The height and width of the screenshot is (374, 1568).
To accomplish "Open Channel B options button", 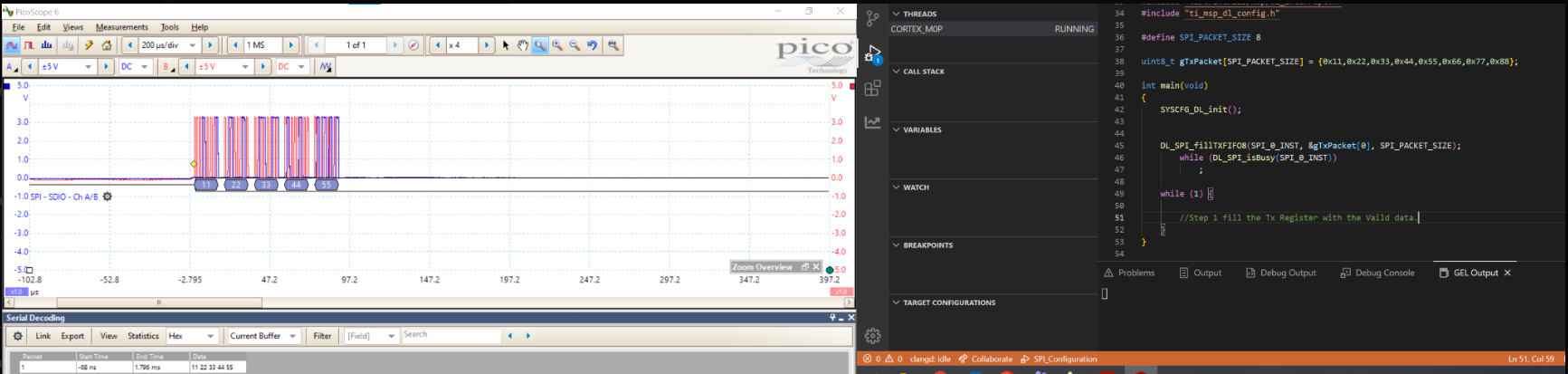I will click(168, 67).
